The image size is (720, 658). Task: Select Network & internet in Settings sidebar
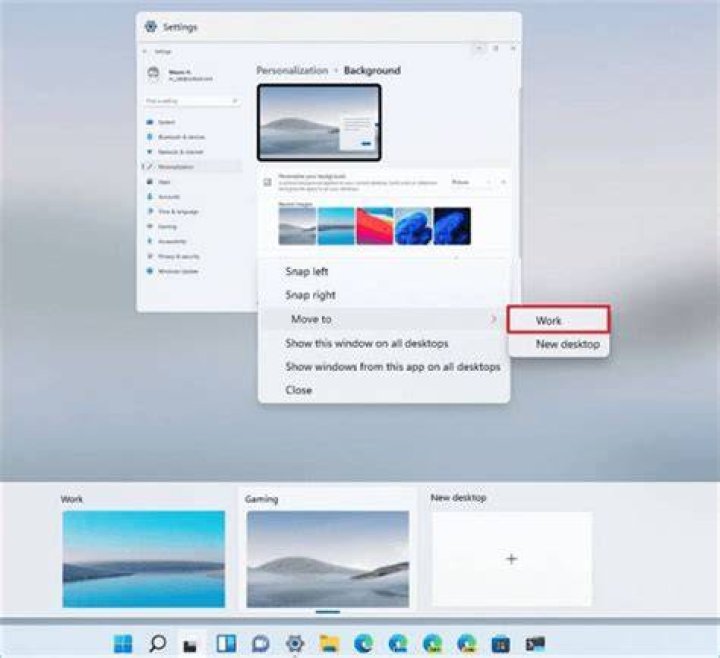[x=180, y=152]
